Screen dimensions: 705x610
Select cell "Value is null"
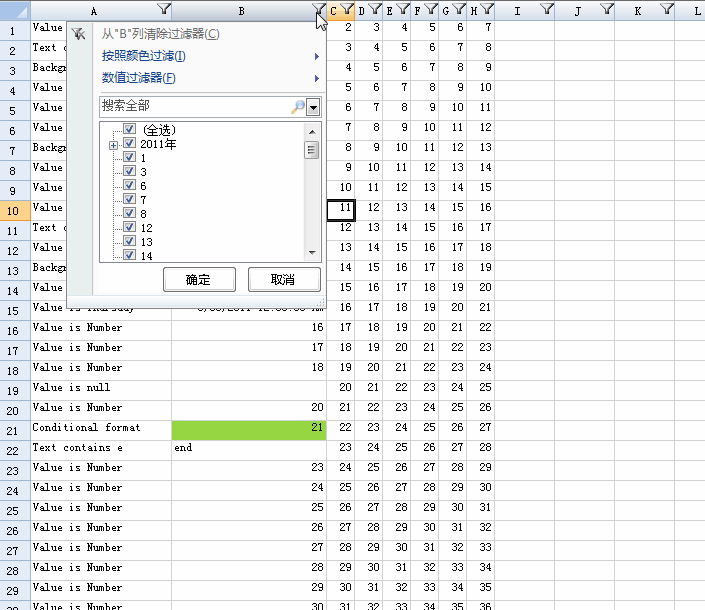click(x=101, y=390)
